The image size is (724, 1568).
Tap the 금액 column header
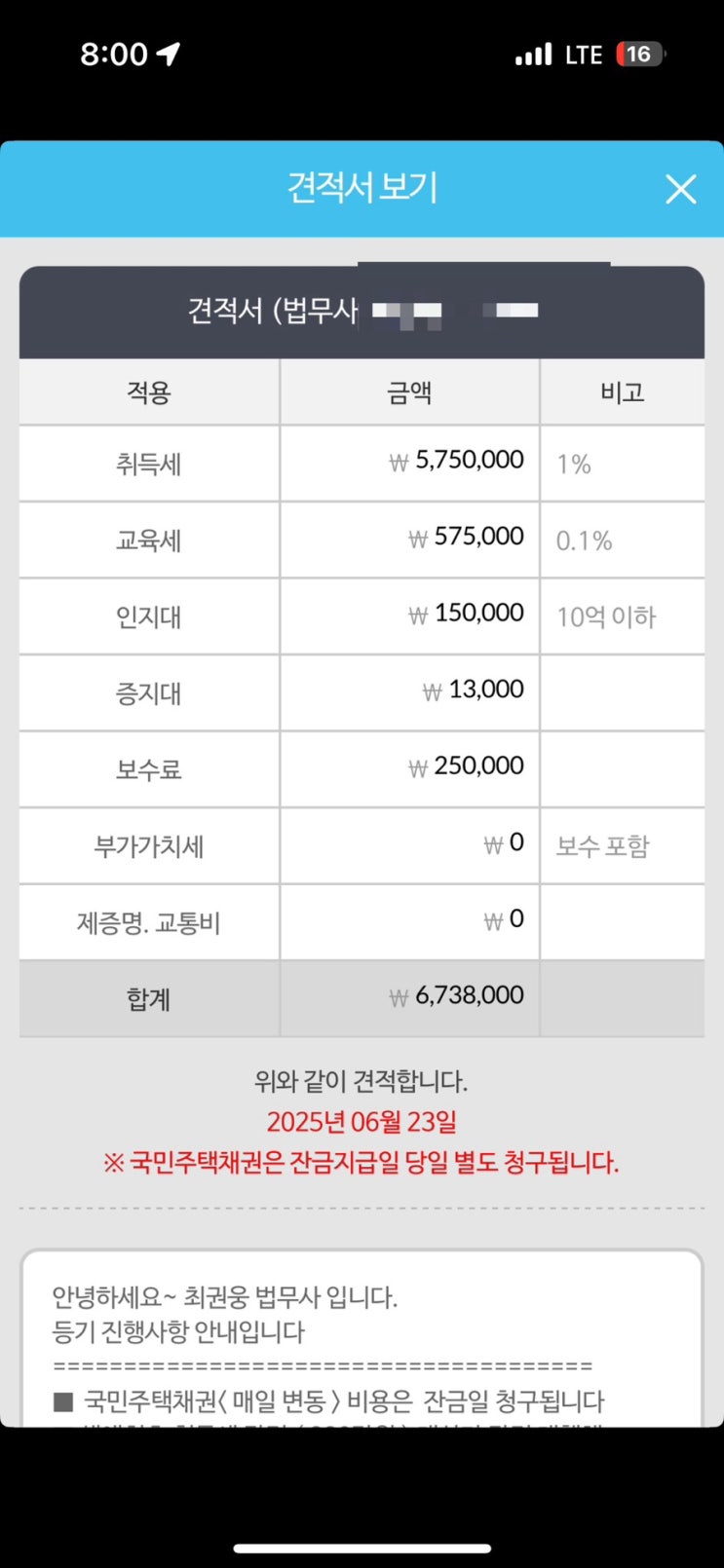tap(409, 392)
